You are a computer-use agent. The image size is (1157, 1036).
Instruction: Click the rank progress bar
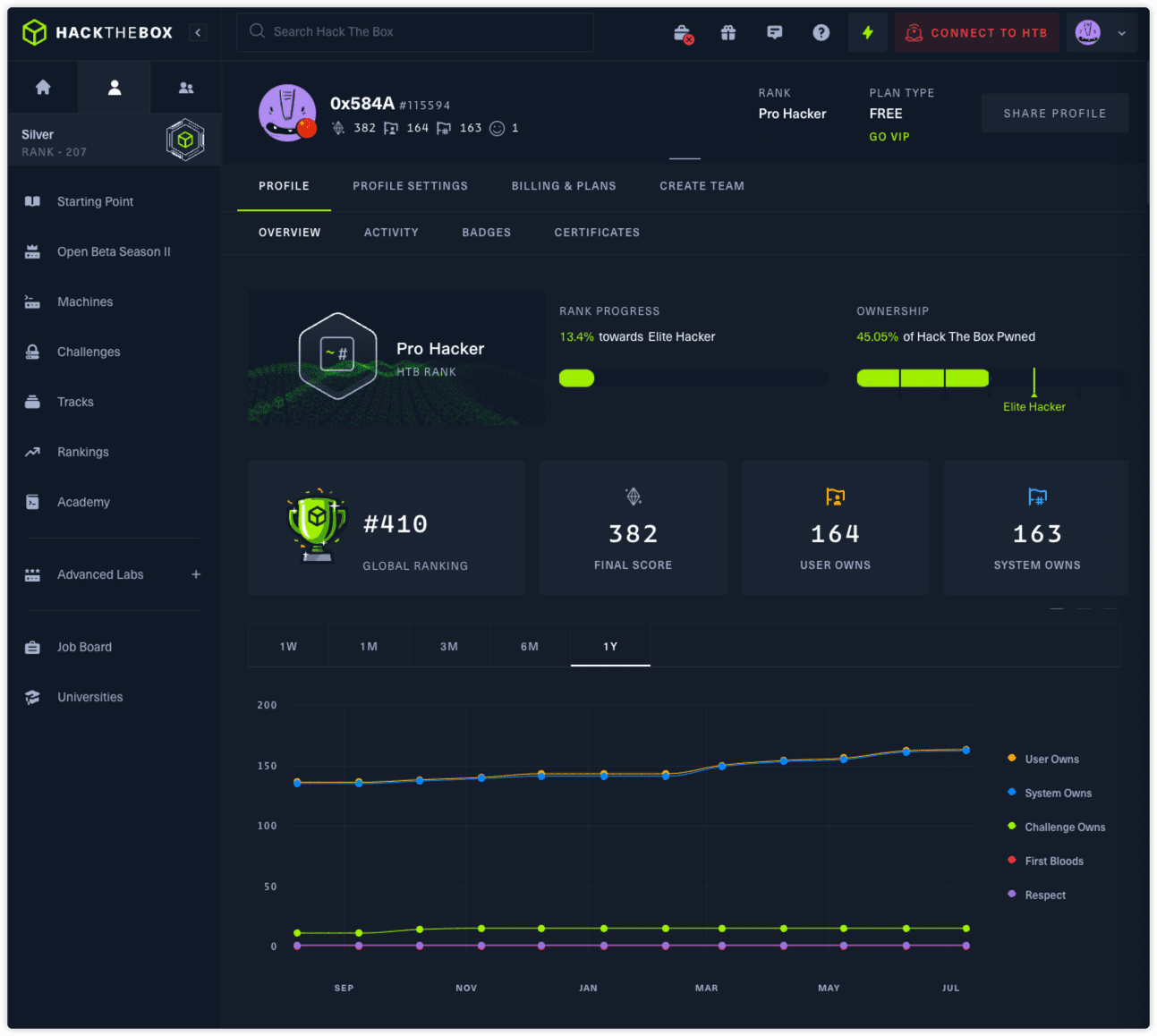pos(693,378)
